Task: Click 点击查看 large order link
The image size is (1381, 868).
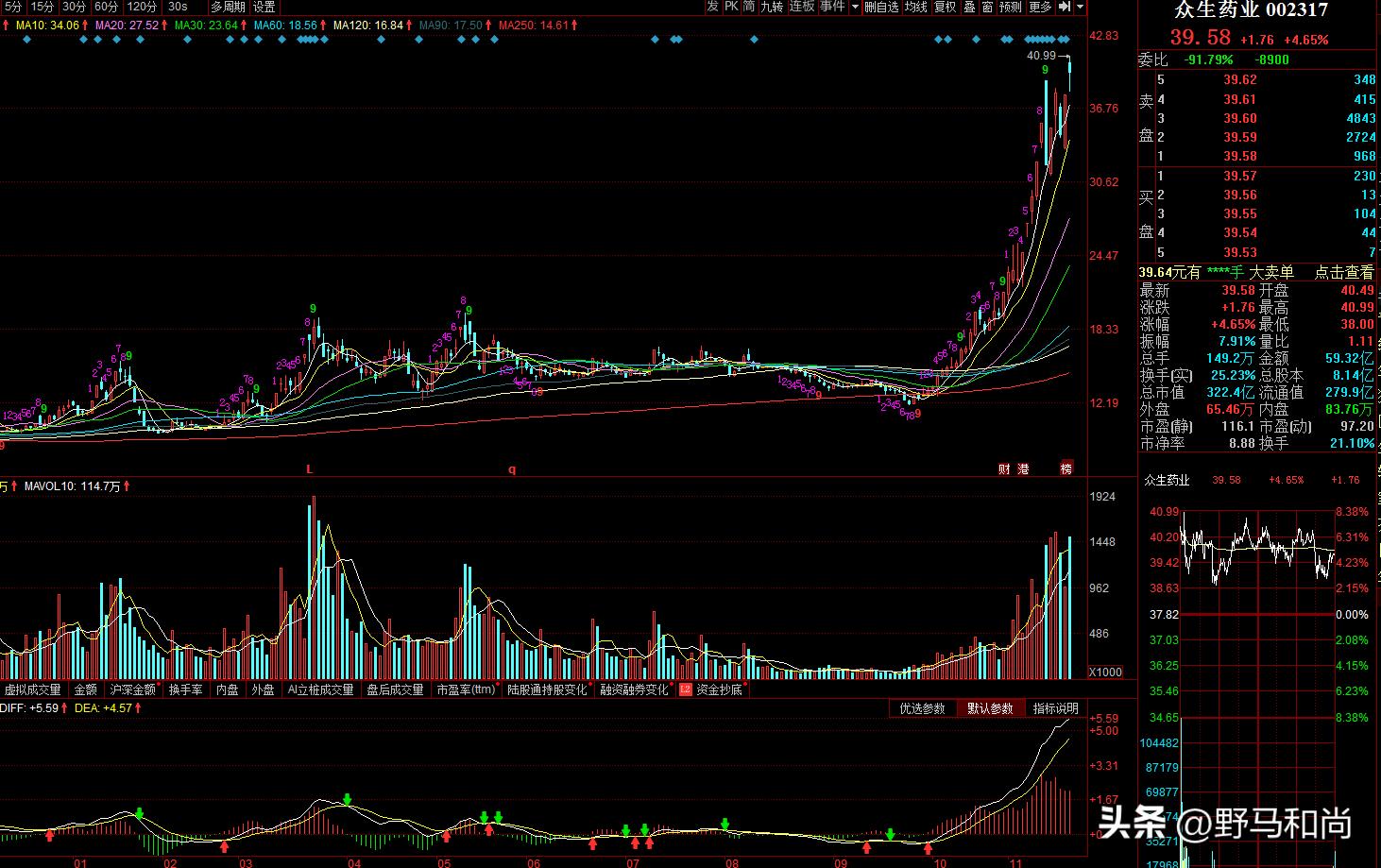Action: click(1344, 272)
